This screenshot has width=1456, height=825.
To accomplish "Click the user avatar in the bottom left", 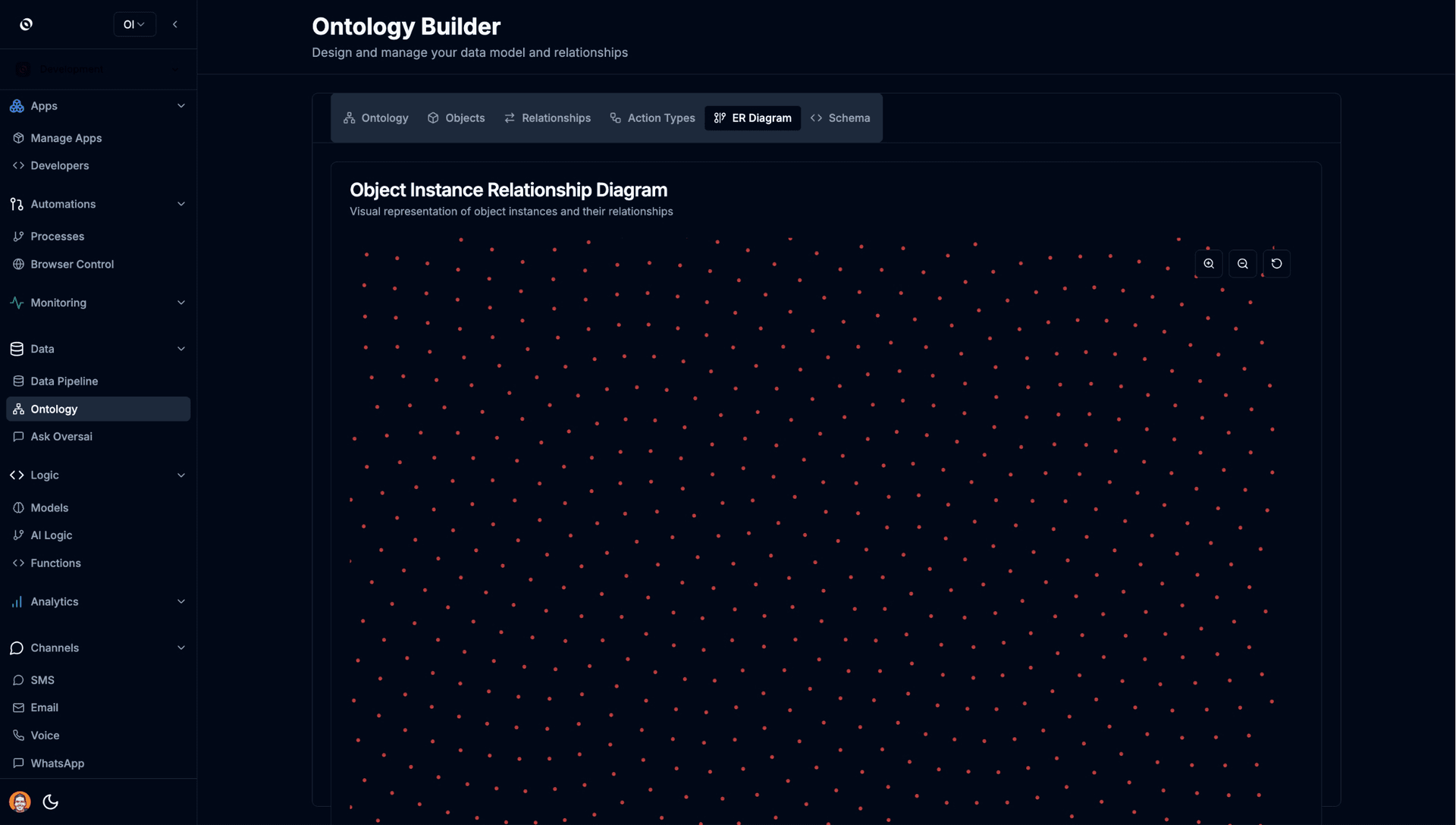I will [x=19, y=801].
